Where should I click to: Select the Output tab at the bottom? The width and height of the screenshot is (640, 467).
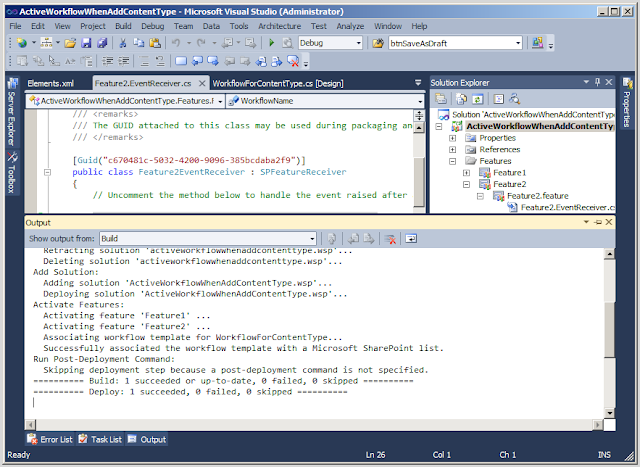click(147, 439)
